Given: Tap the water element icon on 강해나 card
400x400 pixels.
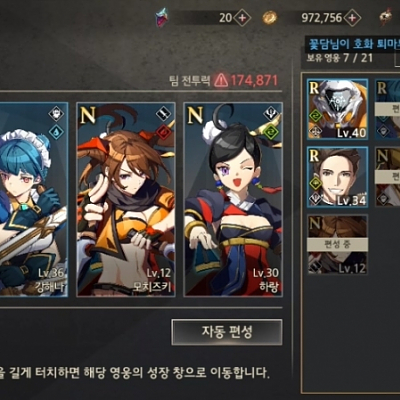Looking at the screenshot, I should pos(56,132).
